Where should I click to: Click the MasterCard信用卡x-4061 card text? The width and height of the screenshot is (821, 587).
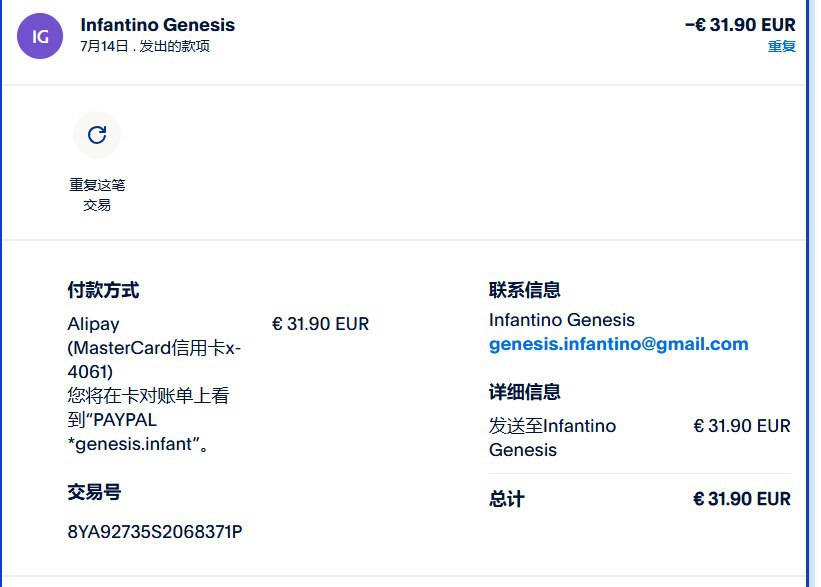[154, 360]
